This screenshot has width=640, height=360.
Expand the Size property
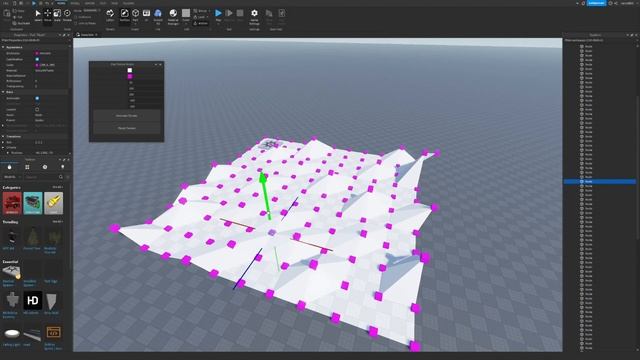tap(3, 142)
